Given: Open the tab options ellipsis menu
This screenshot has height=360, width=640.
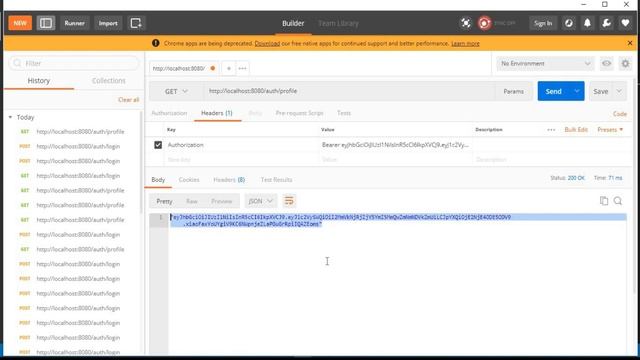Looking at the screenshot, I should pyautogui.click(x=242, y=69).
